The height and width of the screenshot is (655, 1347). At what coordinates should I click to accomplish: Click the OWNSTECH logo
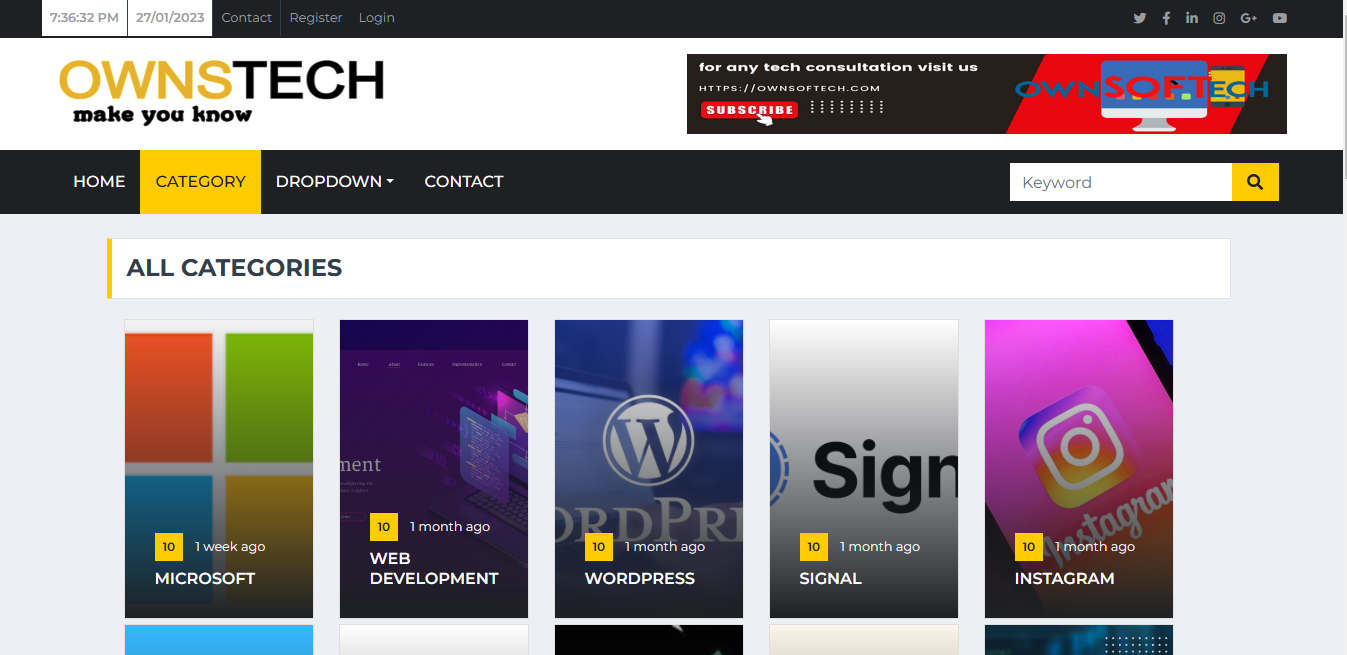pos(221,92)
